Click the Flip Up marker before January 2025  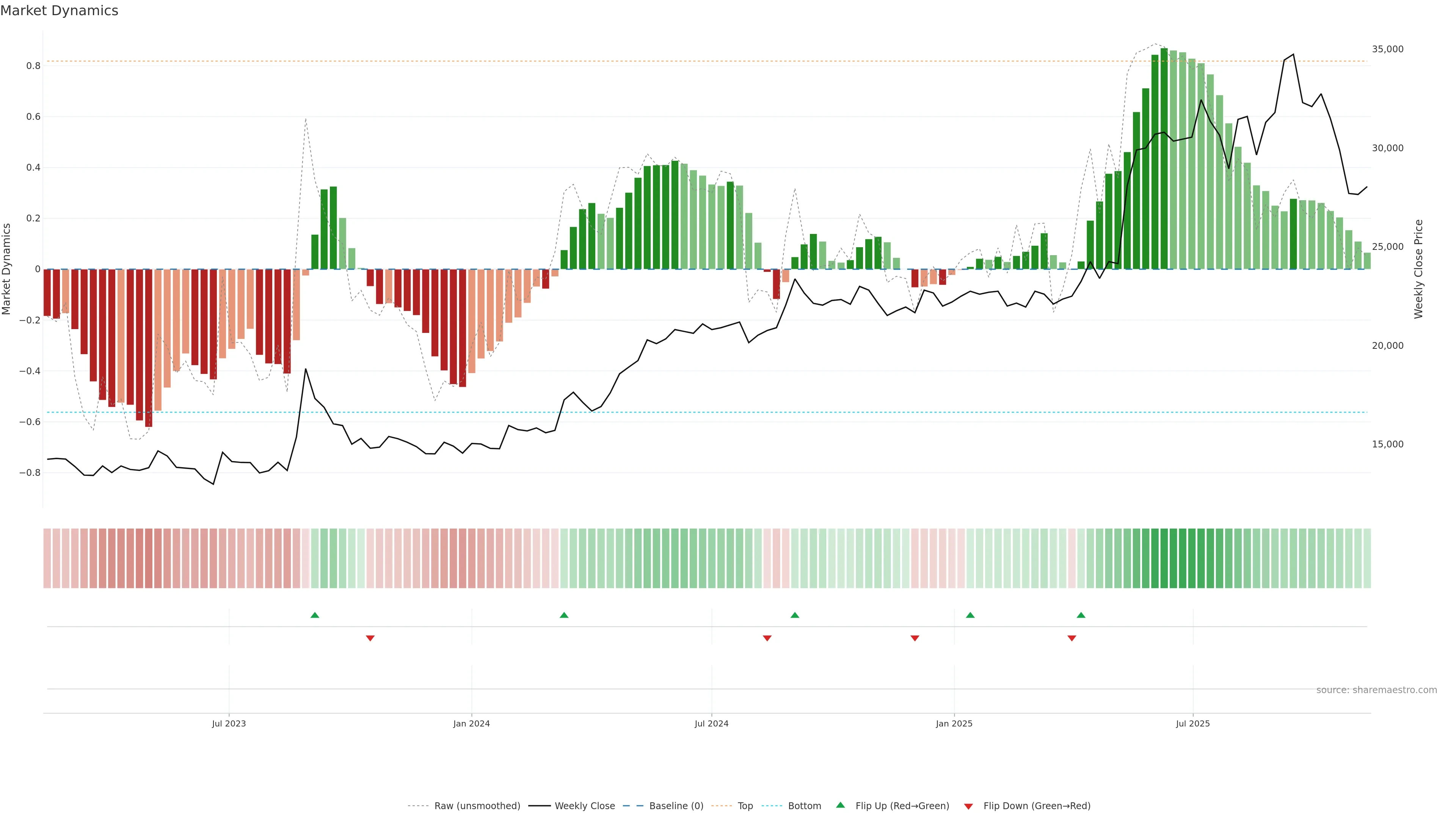795,615
